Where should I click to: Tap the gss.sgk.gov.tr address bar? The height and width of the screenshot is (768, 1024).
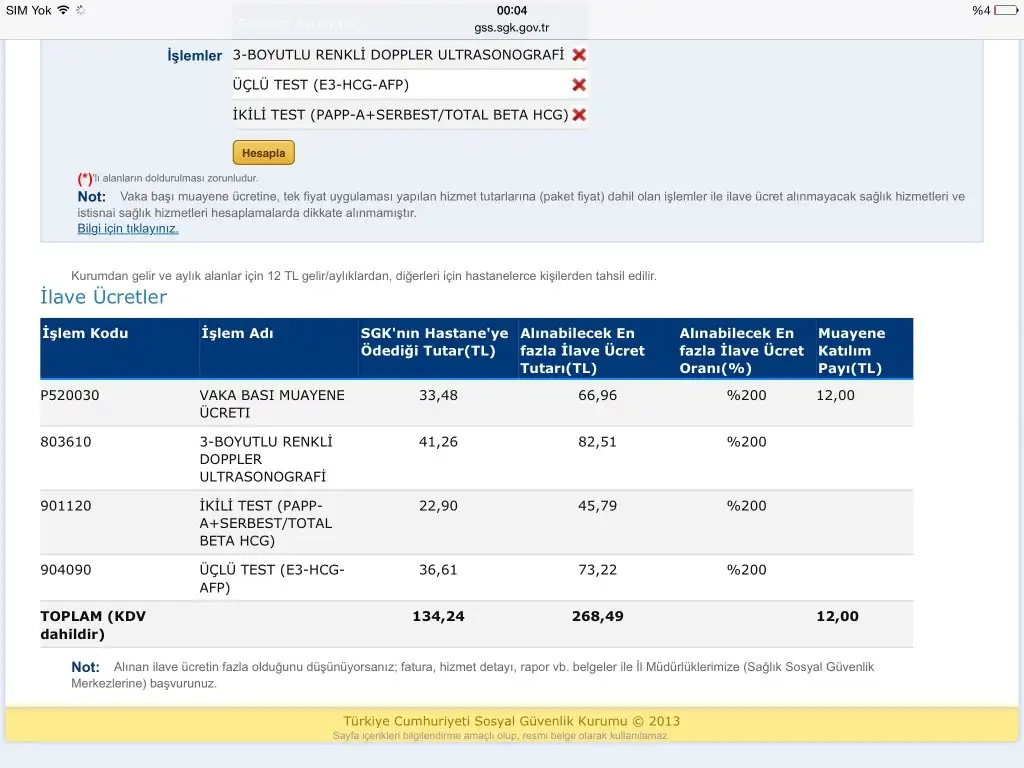[511, 28]
